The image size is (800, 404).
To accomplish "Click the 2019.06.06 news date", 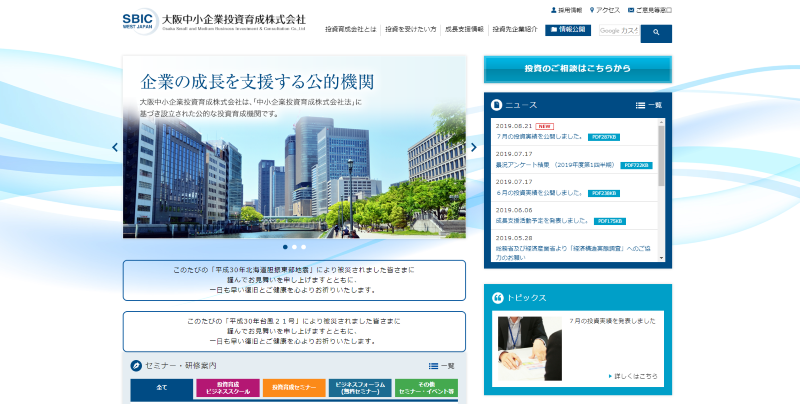I will point(514,210).
